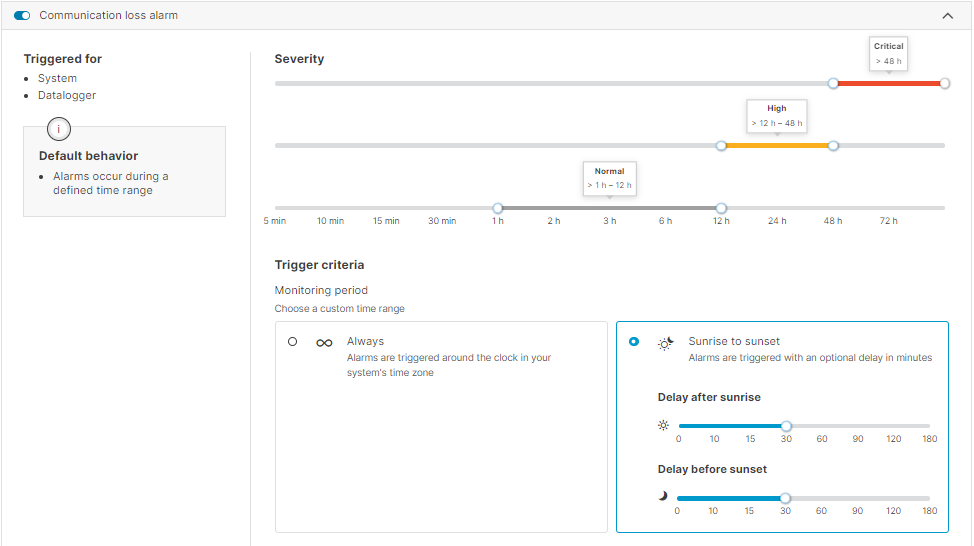Collapse the Communication loss alarm panel

pos(948,16)
